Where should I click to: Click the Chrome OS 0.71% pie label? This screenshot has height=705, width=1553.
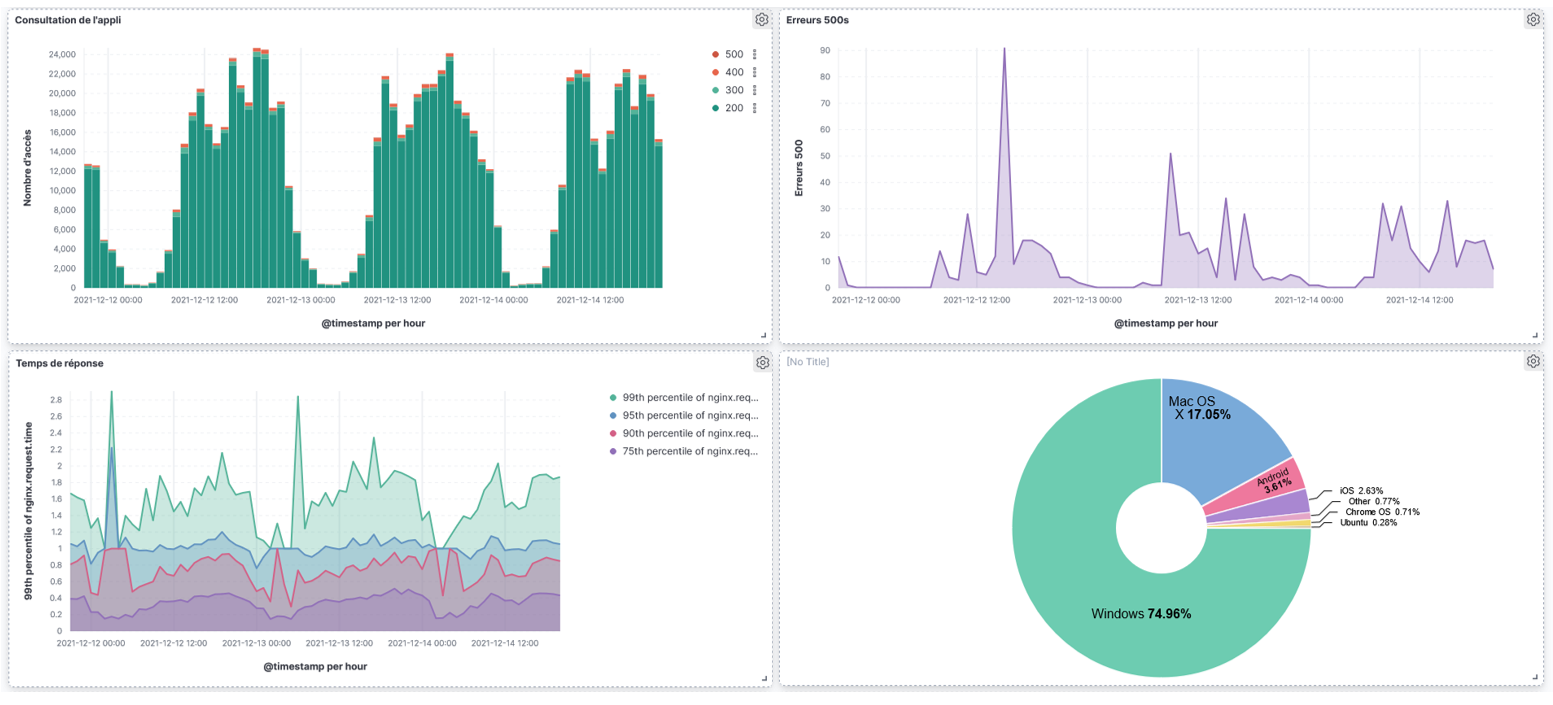(x=1382, y=512)
